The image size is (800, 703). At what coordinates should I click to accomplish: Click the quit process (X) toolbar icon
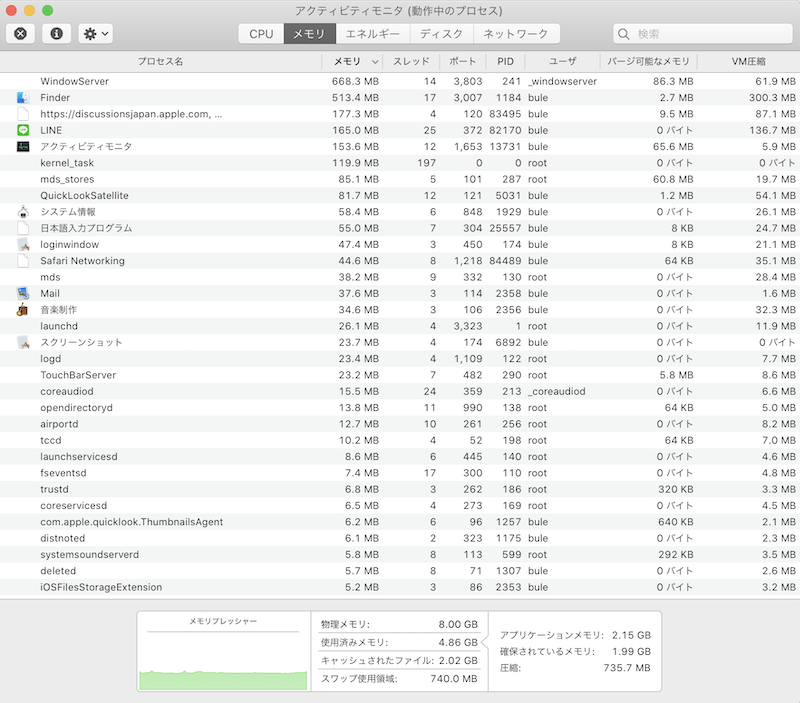(21, 33)
